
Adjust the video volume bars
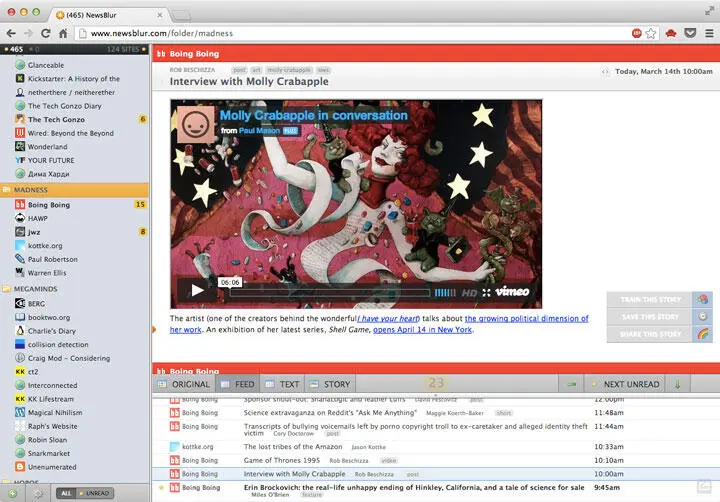click(x=445, y=293)
